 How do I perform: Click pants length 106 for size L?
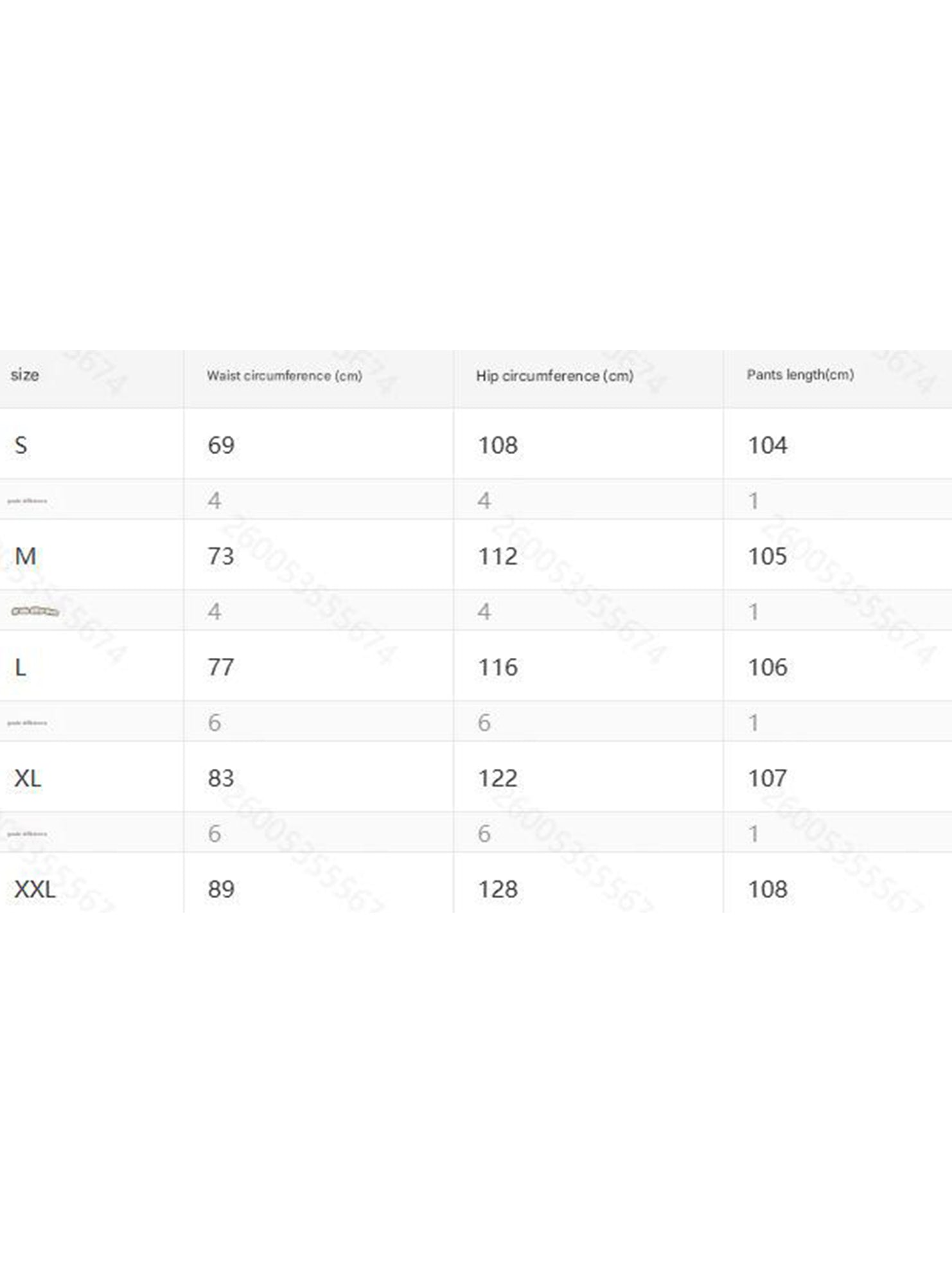(x=767, y=667)
